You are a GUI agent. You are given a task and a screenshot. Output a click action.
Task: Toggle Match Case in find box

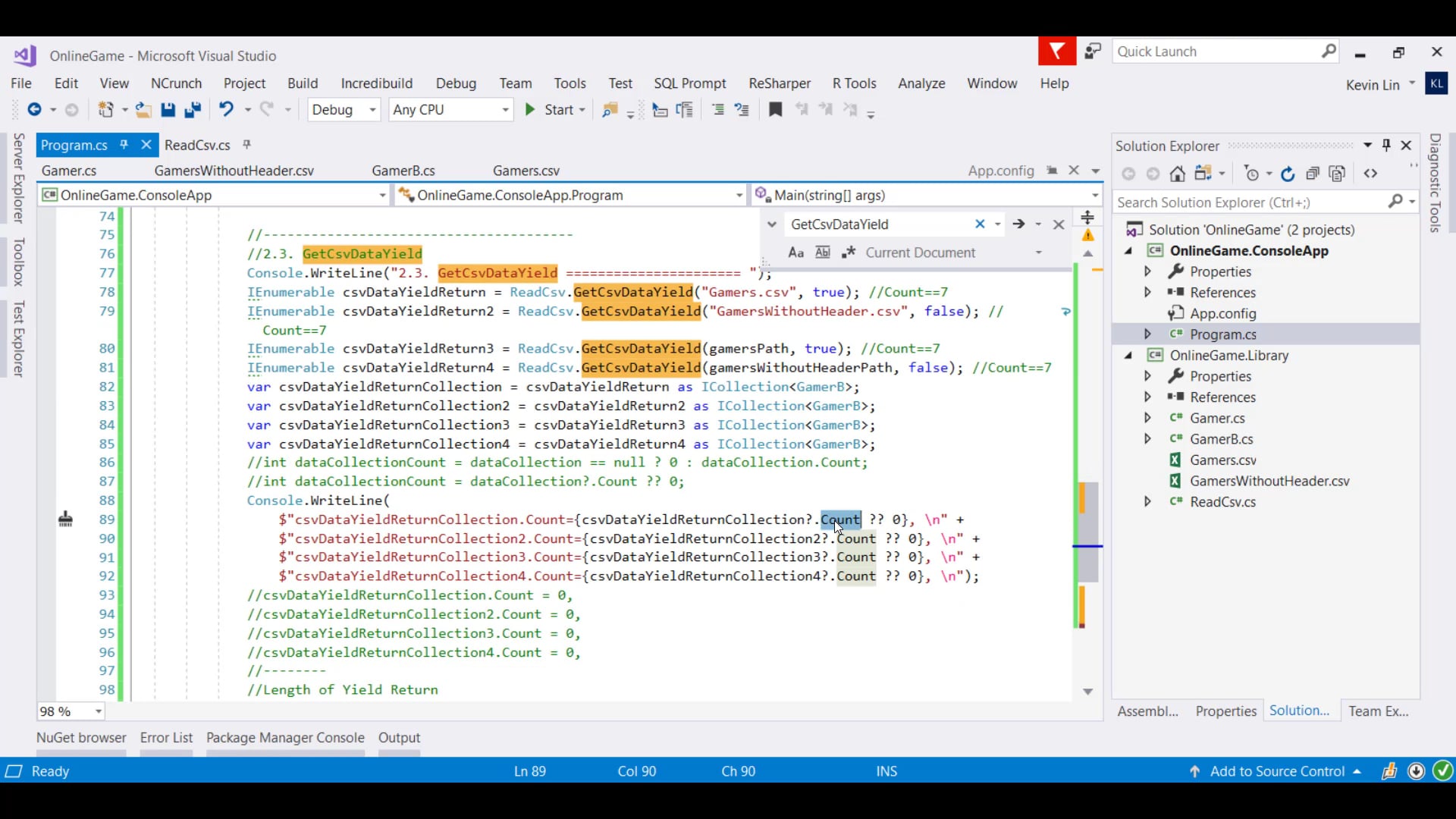795,253
